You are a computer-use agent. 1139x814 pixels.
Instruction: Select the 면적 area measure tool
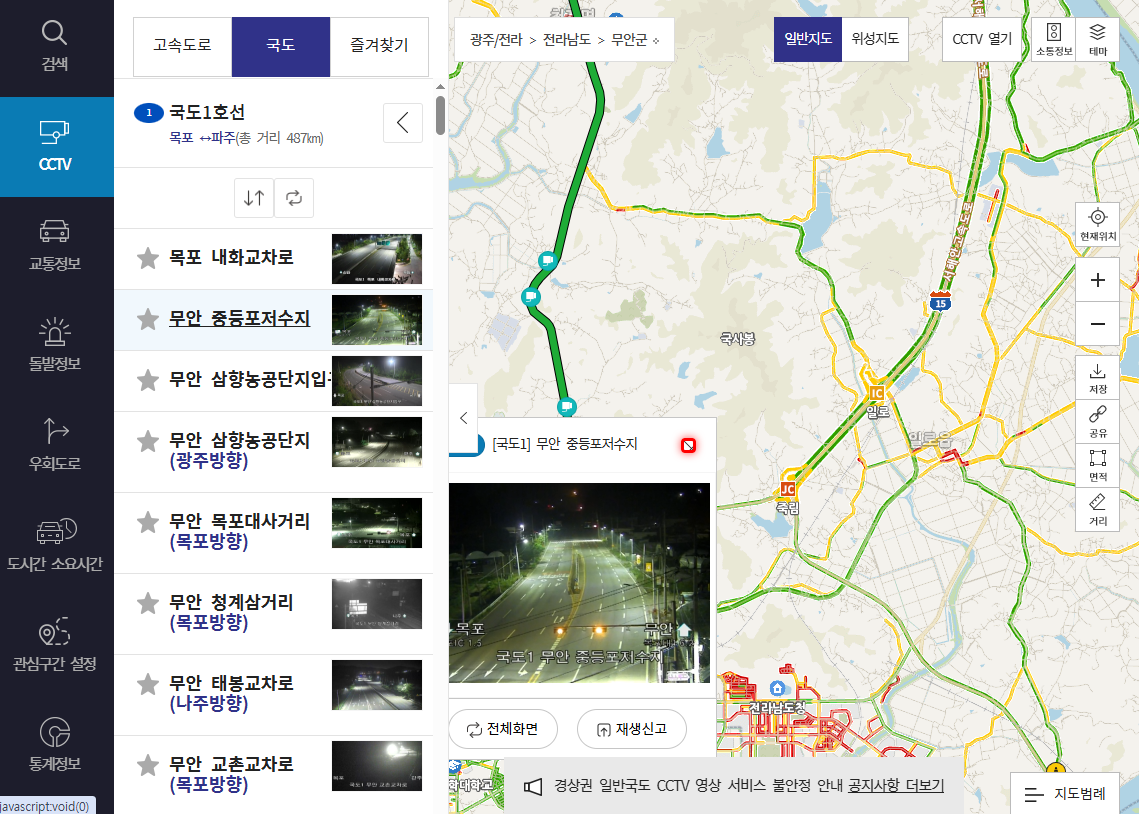click(1098, 465)
